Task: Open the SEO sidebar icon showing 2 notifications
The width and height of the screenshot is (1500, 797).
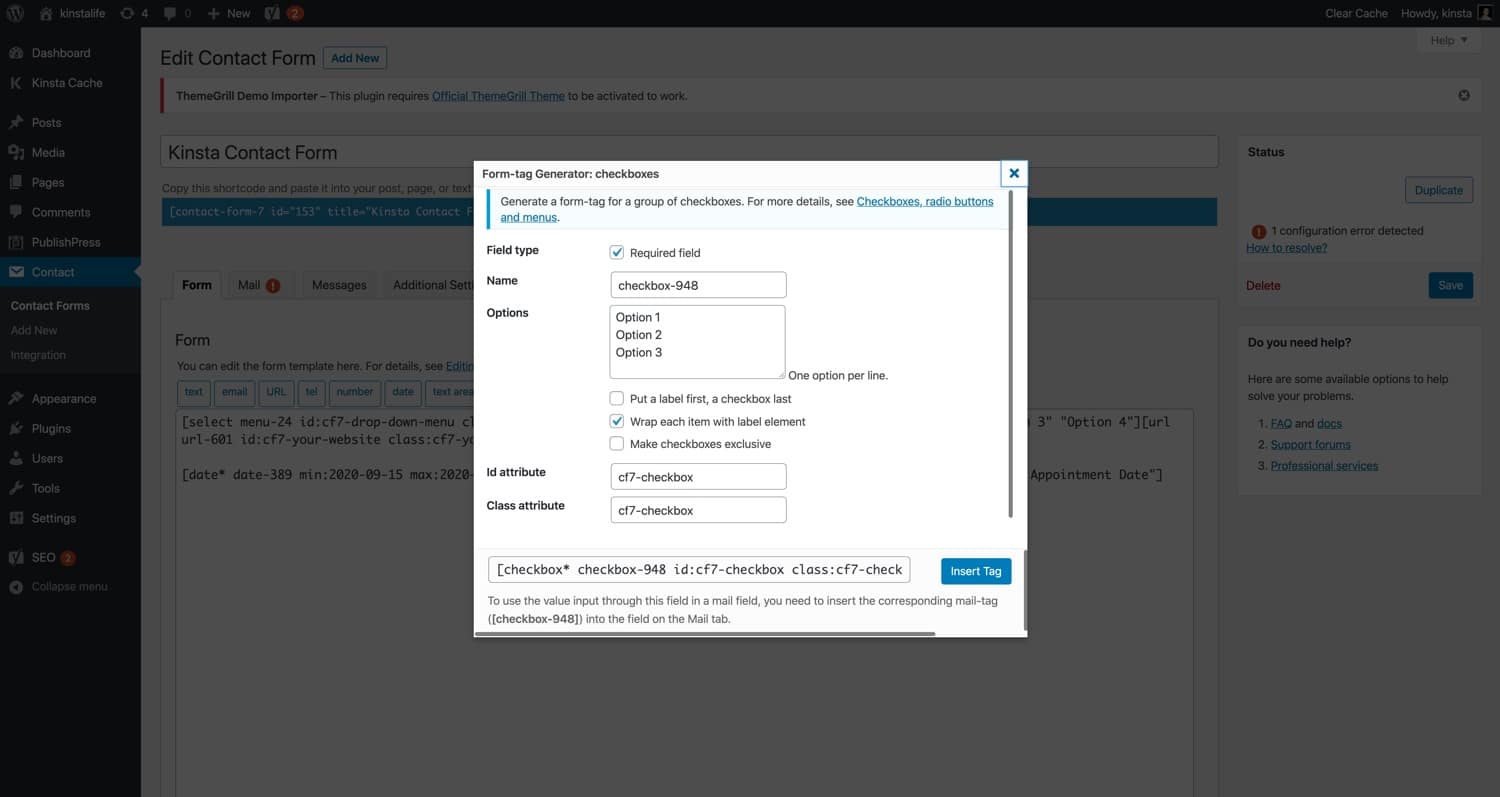Action: coord(18,557)
